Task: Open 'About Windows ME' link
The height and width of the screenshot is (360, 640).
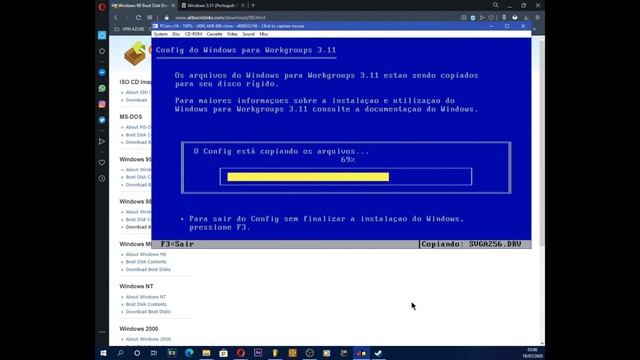Action: pos(146,254)
